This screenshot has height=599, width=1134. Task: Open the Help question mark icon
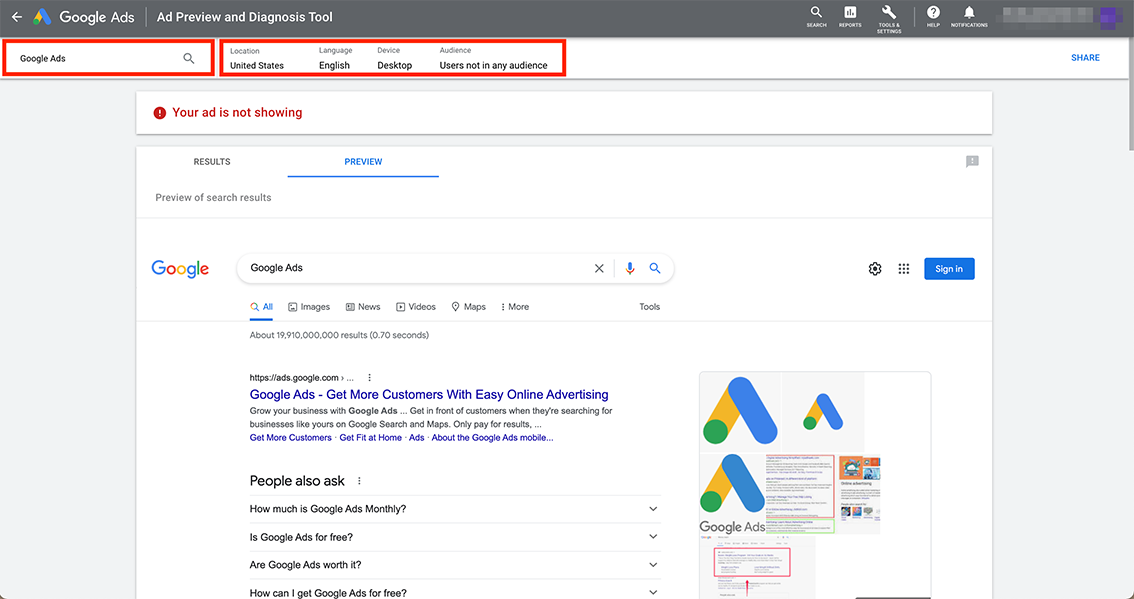934,17
